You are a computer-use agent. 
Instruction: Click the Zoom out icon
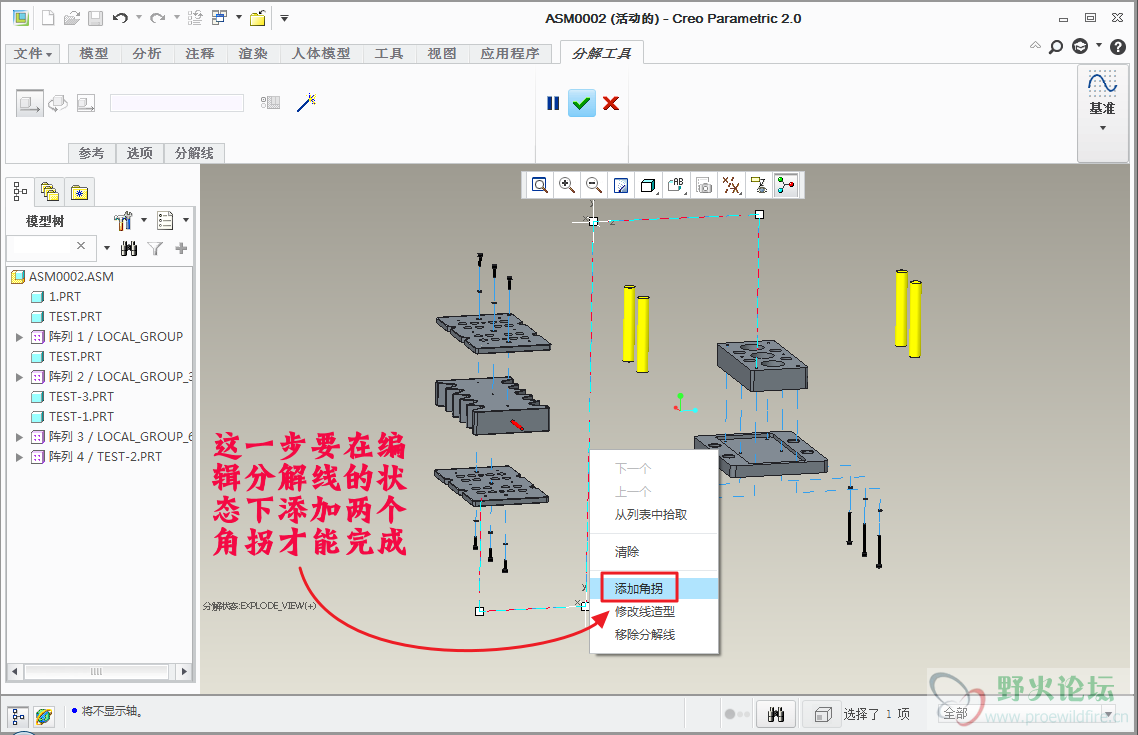pos(594,186)
